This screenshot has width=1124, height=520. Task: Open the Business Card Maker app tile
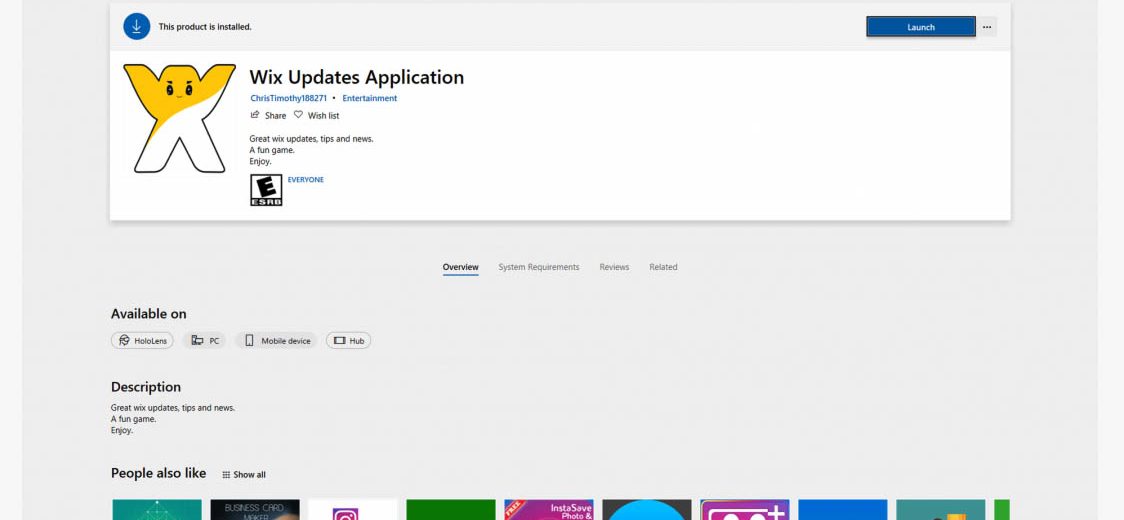[254, 510]
